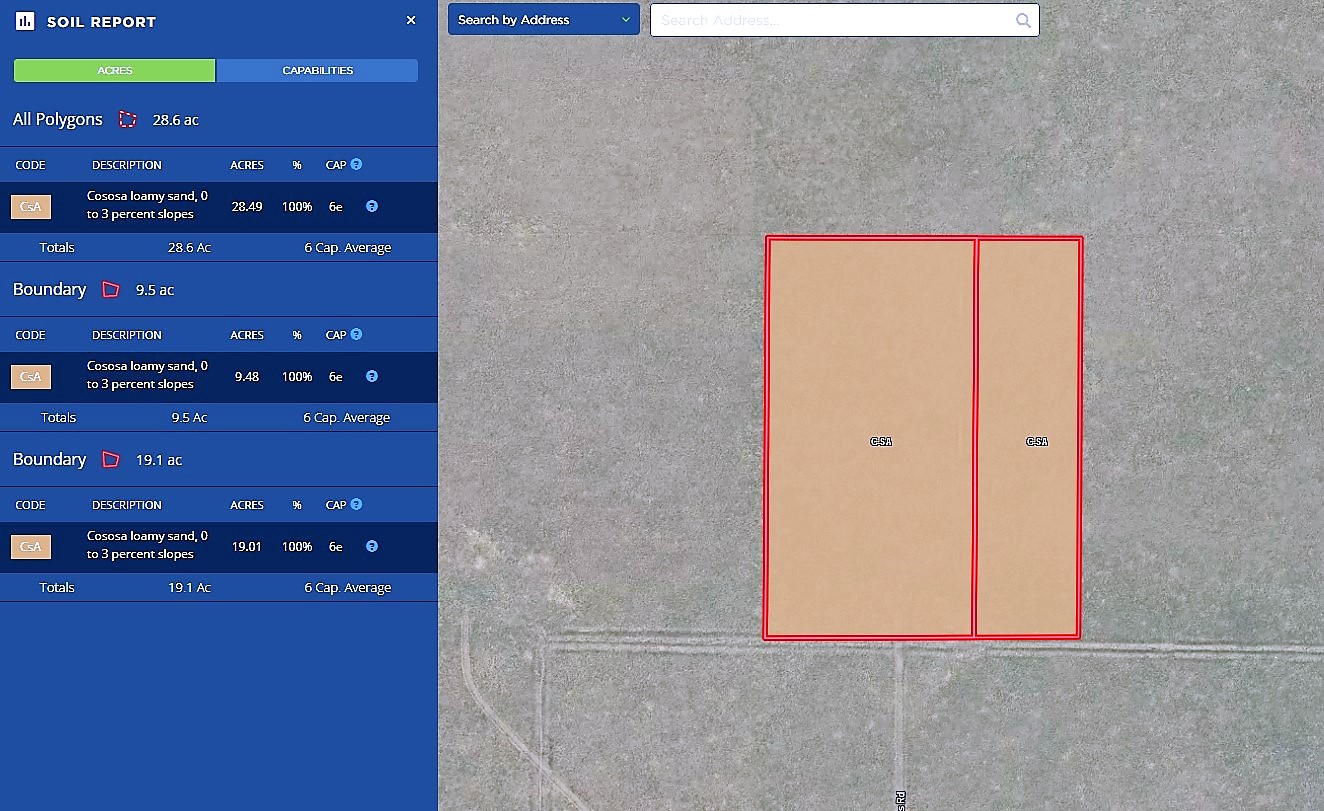Click the CsA swatch in All Polygons
Viewport: 1324px width, 811px height.
[31, 207]
